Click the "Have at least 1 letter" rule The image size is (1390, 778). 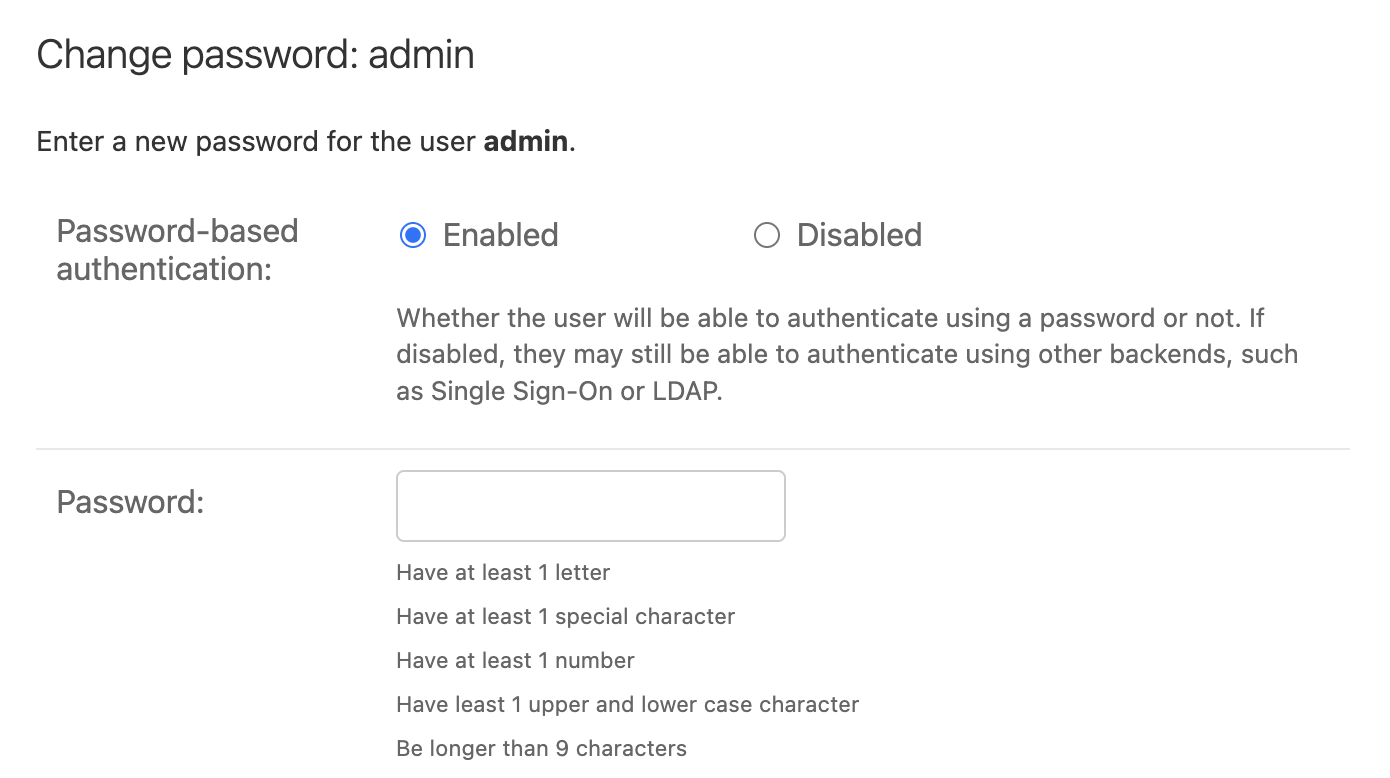pyautogui.click(x=503, y=572)
